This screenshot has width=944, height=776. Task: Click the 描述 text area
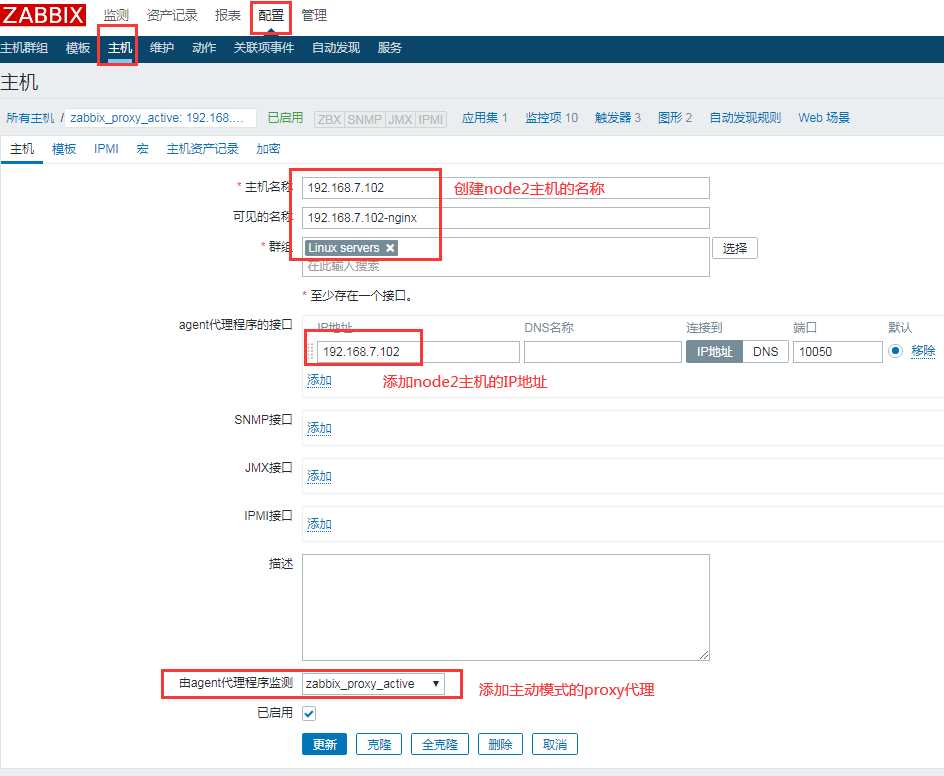506,607
